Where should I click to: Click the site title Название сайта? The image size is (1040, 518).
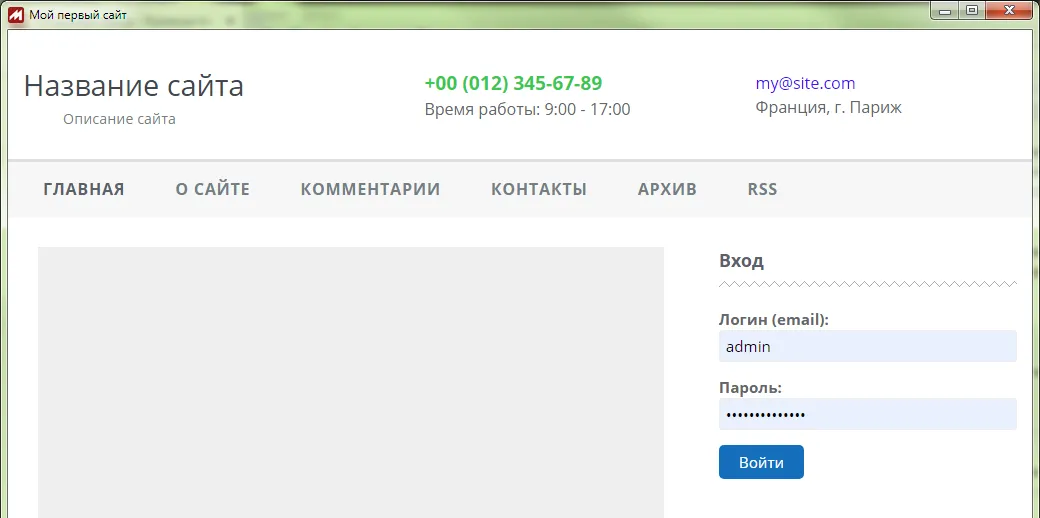(x=133, y=86)
